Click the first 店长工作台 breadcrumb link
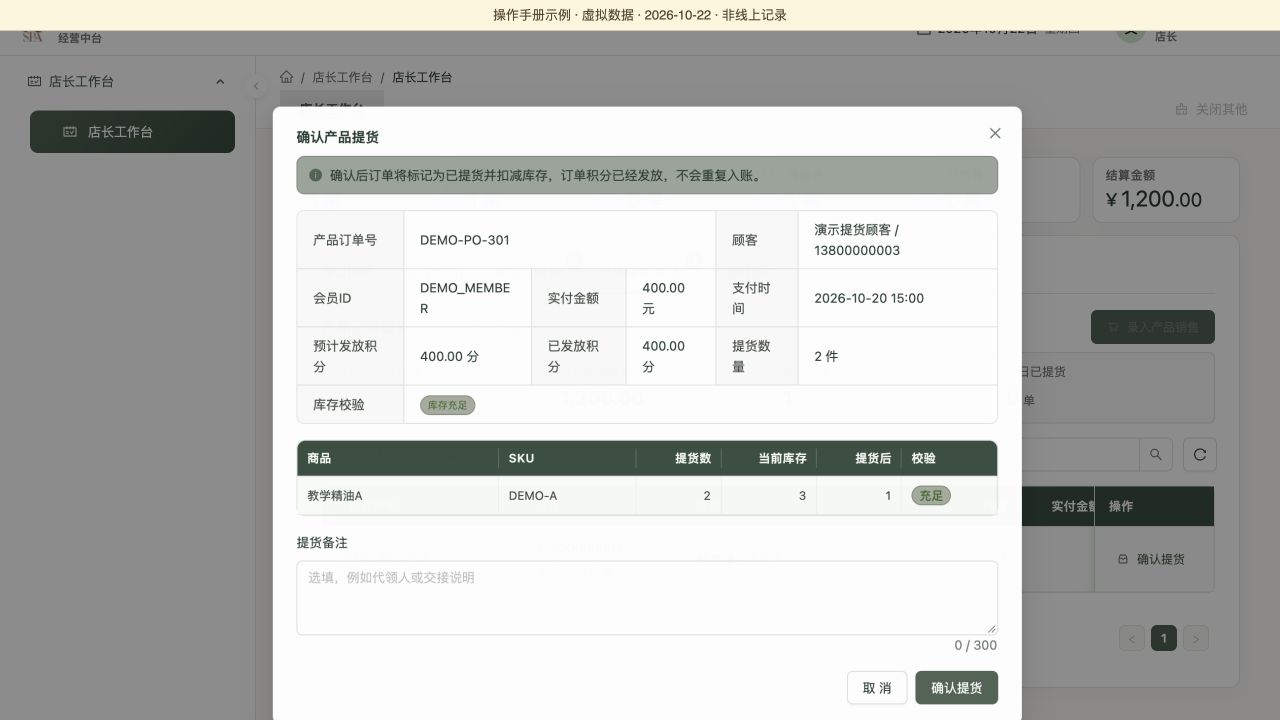Viewport: 1280px width, 720px height. [x=342, y=77]
